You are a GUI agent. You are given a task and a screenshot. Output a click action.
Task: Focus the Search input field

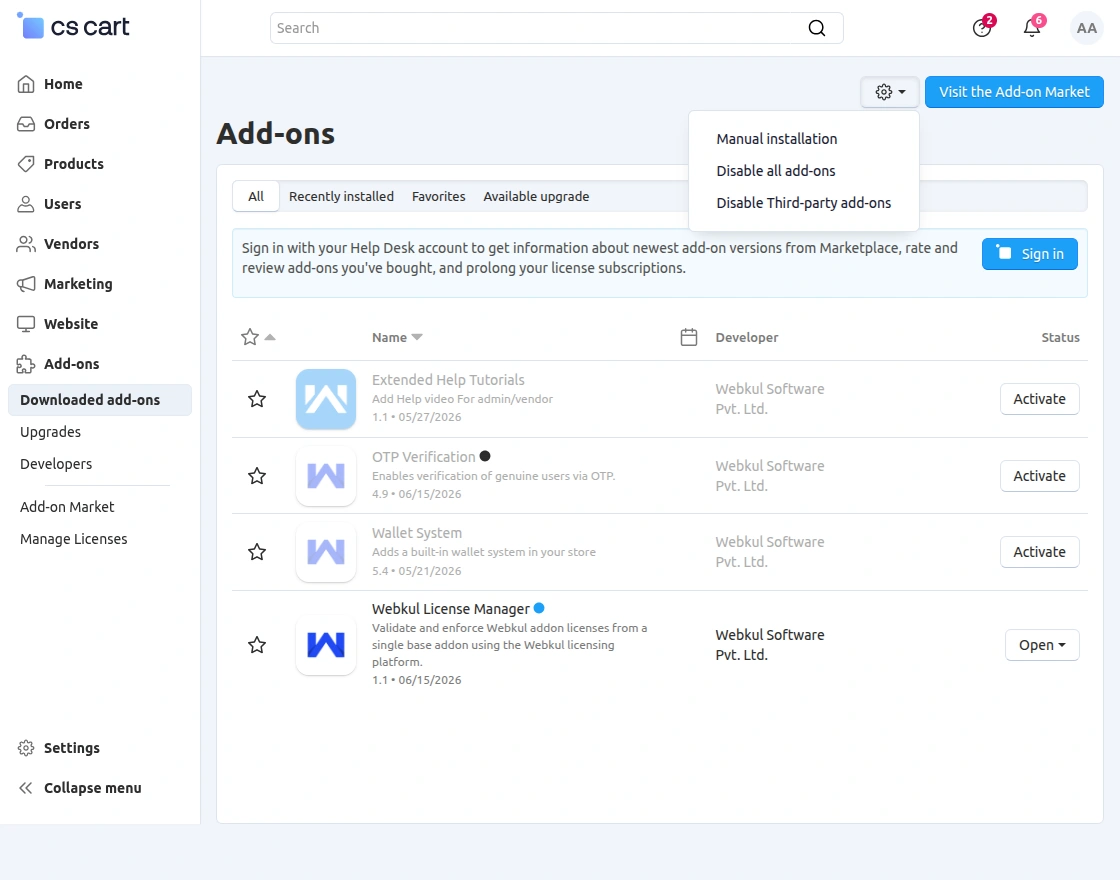tap(536, 28)
